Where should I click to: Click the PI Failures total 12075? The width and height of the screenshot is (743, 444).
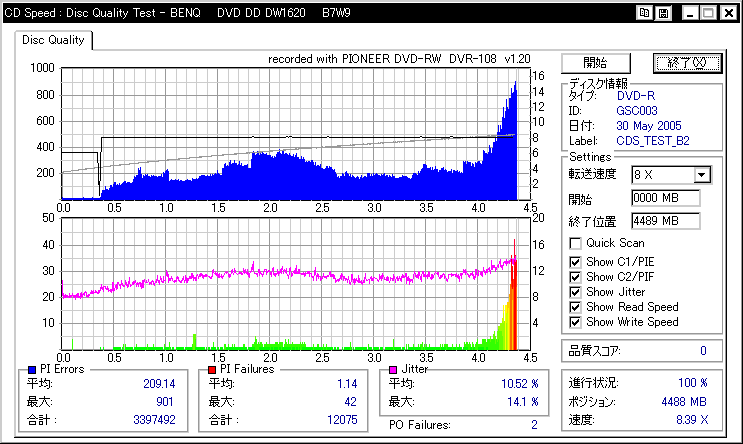[342, 420]
